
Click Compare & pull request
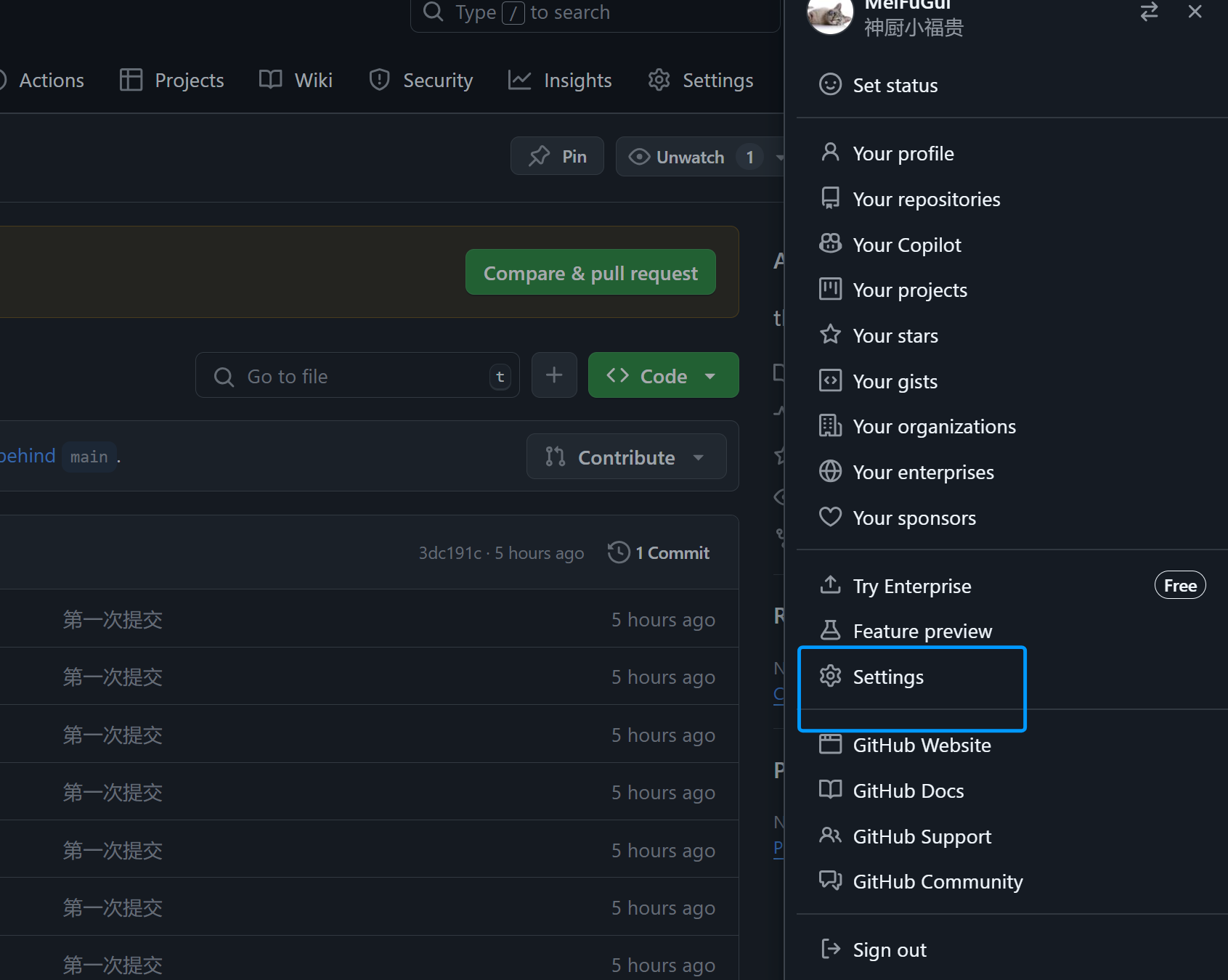[x=590, y=272]
